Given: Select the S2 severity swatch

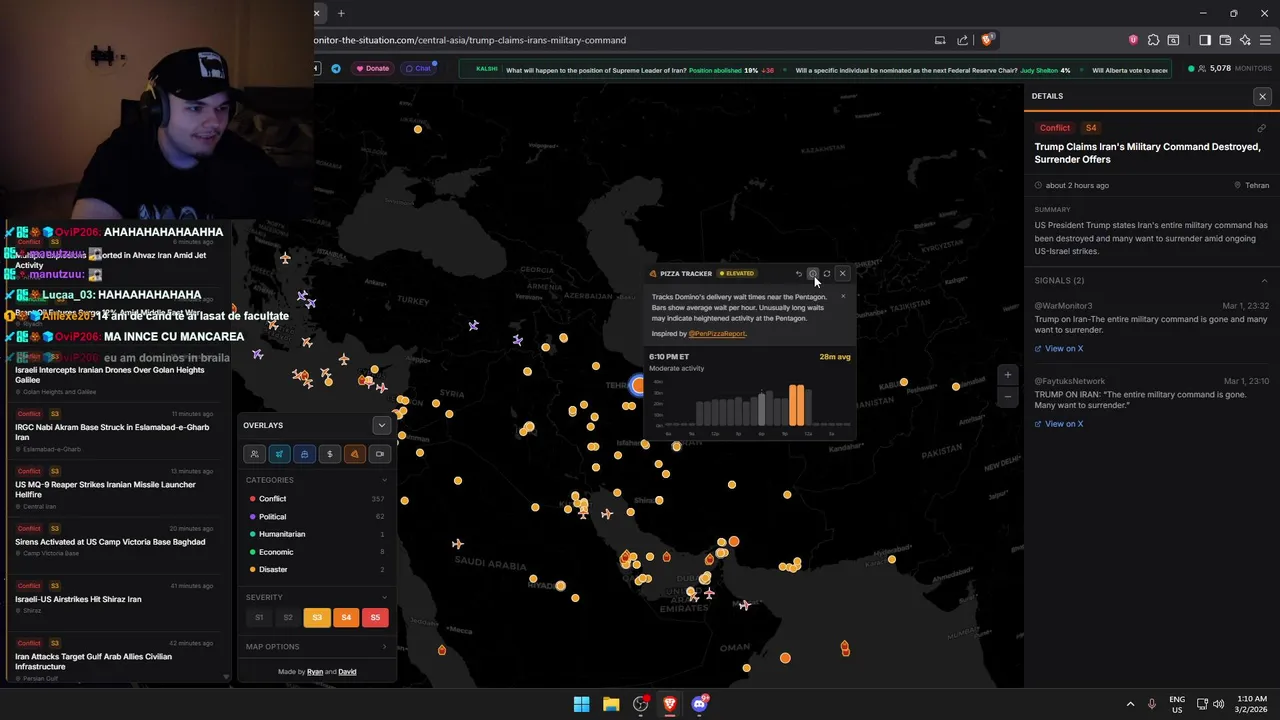Looking at the screenshot, I should (288, 617).
